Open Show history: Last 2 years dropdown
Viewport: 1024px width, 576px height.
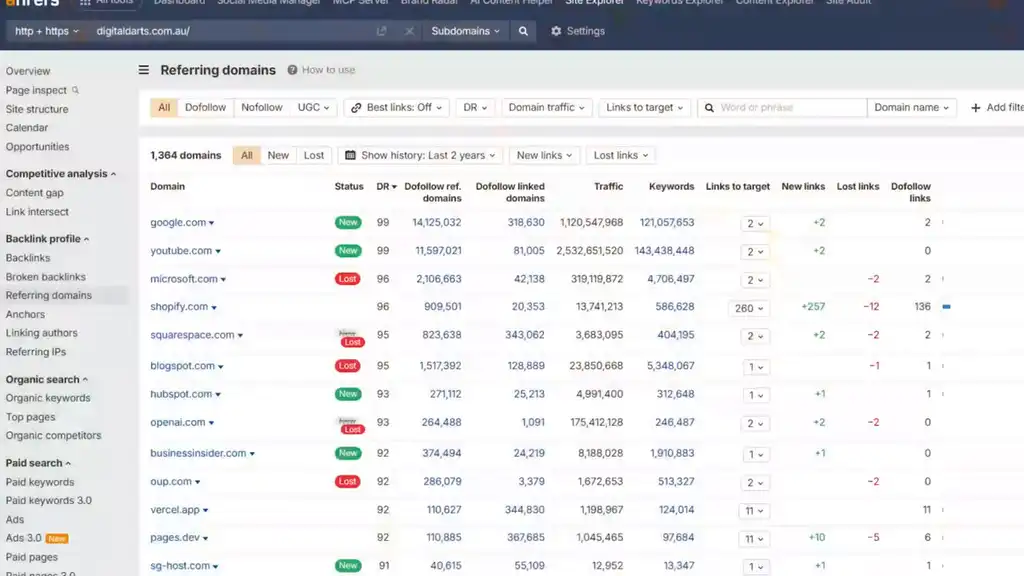(420, 155)
